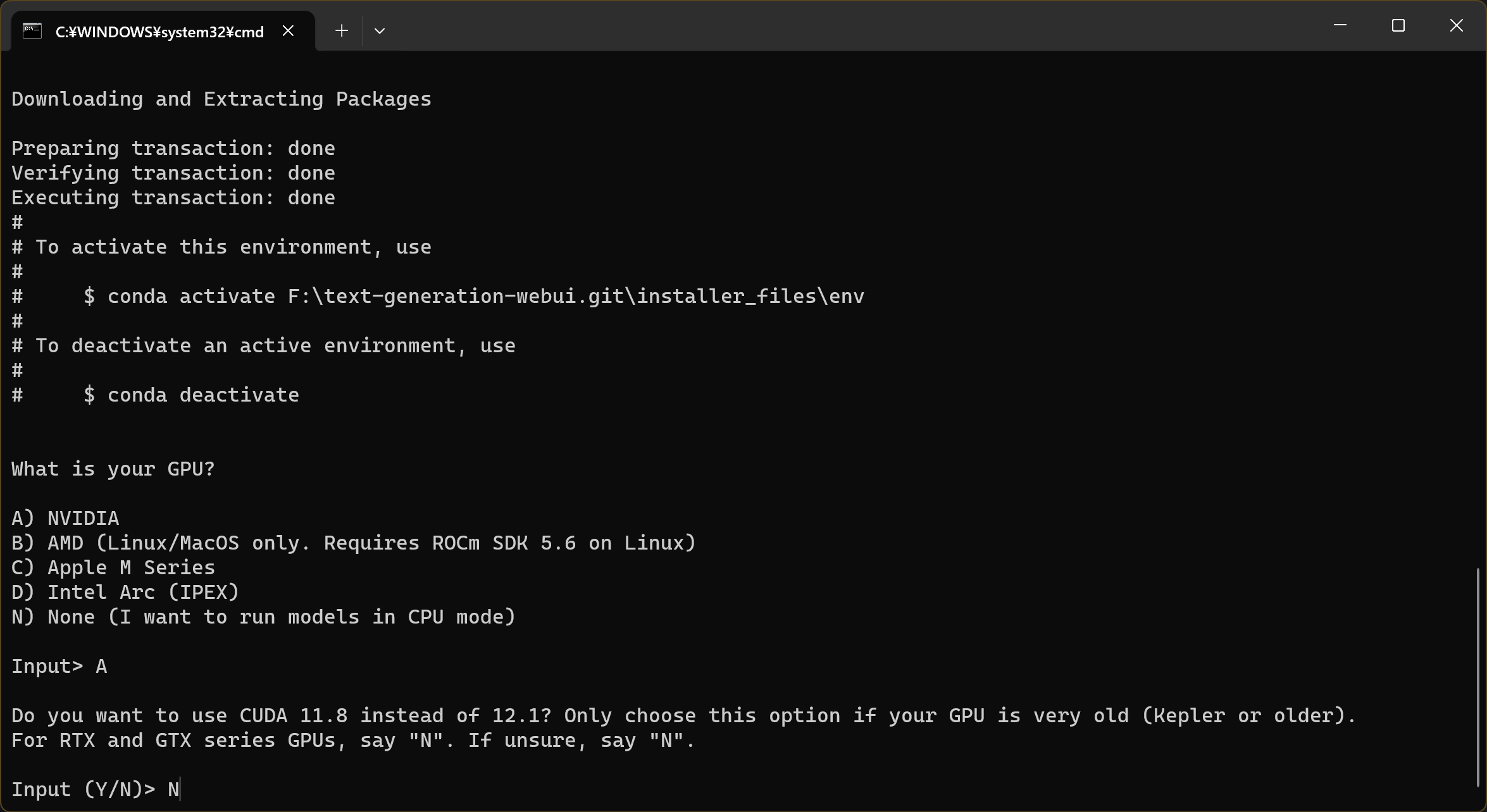Click the cmd icon in the tab
The height and width of the screenshot is (812, 1487).
(x=32, y=31)
